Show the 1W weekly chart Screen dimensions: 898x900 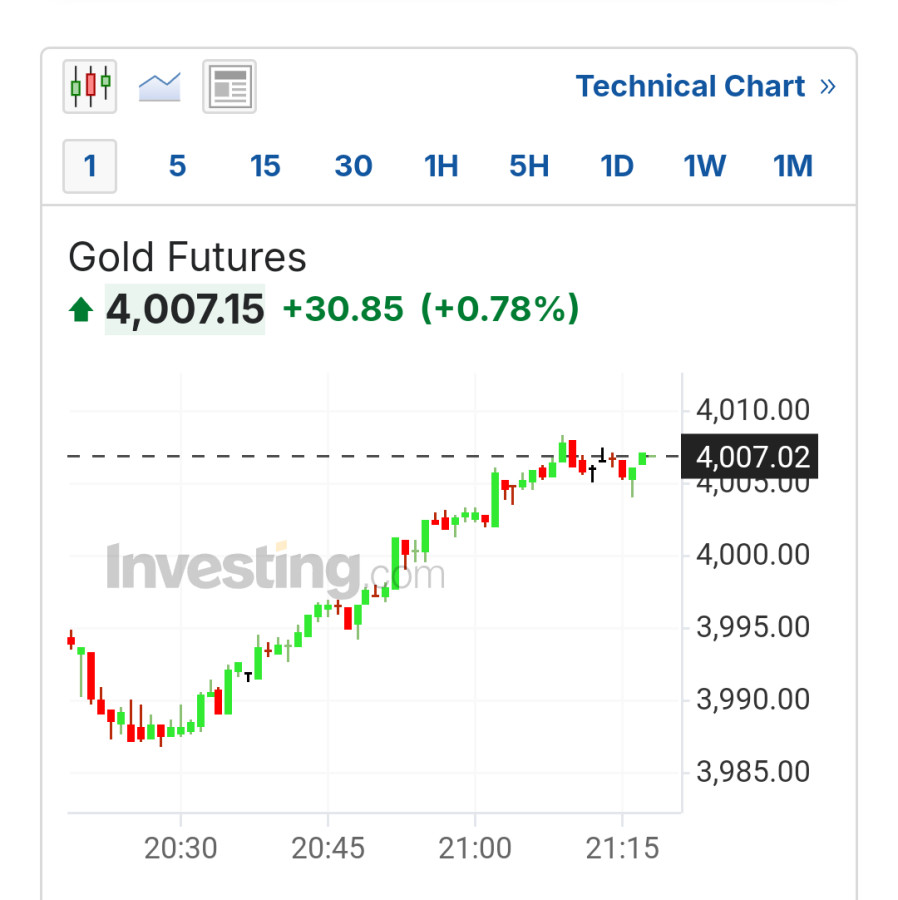705,166
